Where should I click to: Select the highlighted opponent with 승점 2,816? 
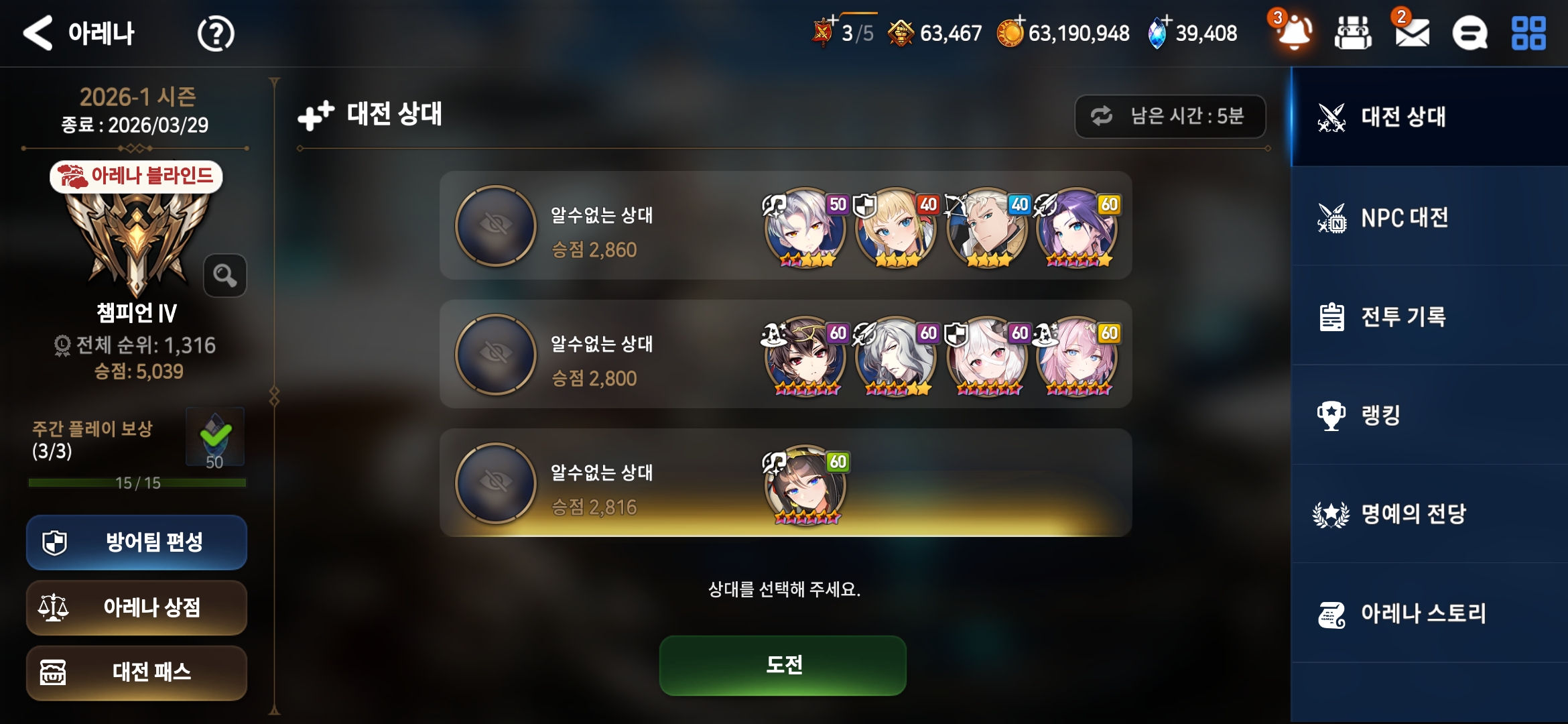point(785,483)
